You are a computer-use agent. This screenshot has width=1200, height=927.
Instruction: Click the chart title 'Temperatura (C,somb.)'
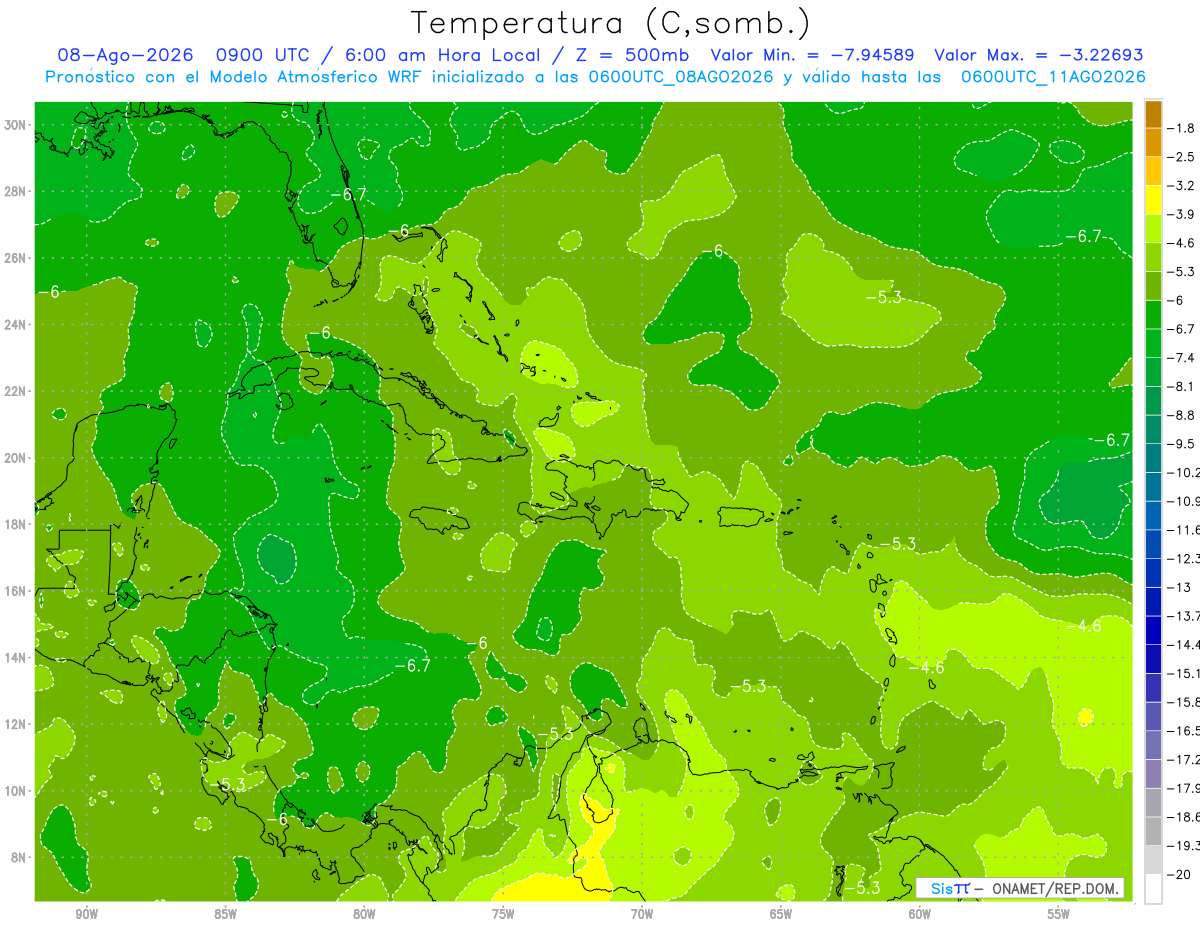[610, 23]
